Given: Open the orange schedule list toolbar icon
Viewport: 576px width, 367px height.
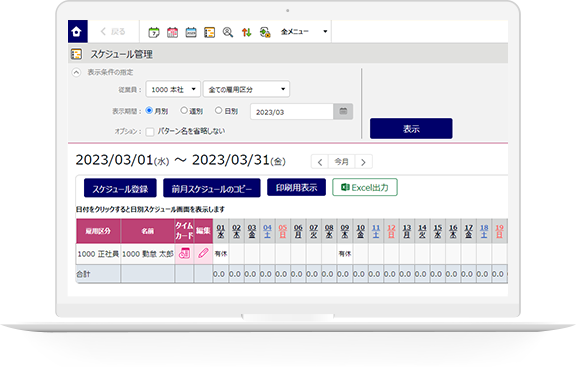Looking at the screenshot, I should point(209,32).
